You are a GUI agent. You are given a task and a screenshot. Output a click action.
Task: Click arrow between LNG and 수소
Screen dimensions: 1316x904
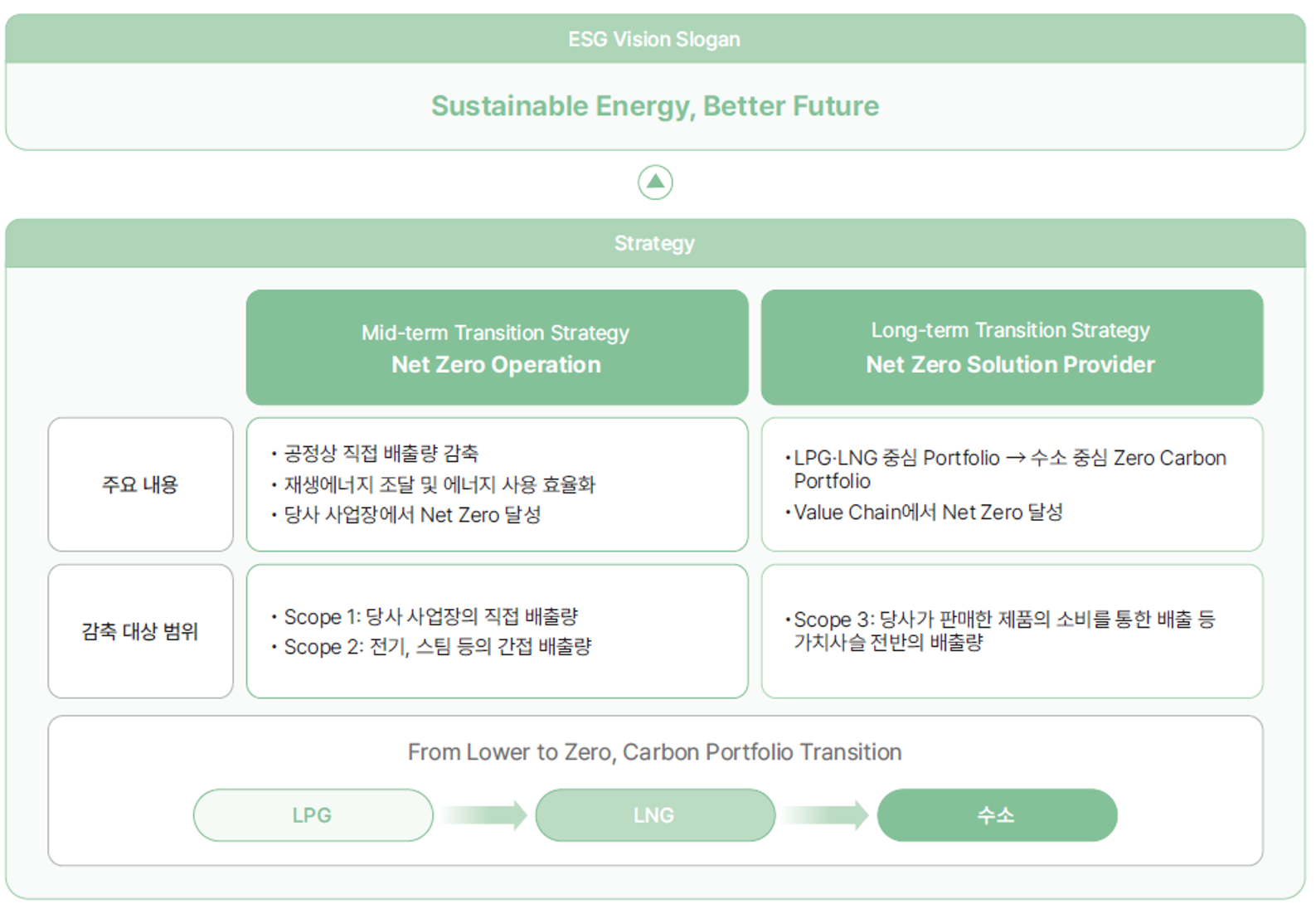pyautogui.click(x=826, y=815)
